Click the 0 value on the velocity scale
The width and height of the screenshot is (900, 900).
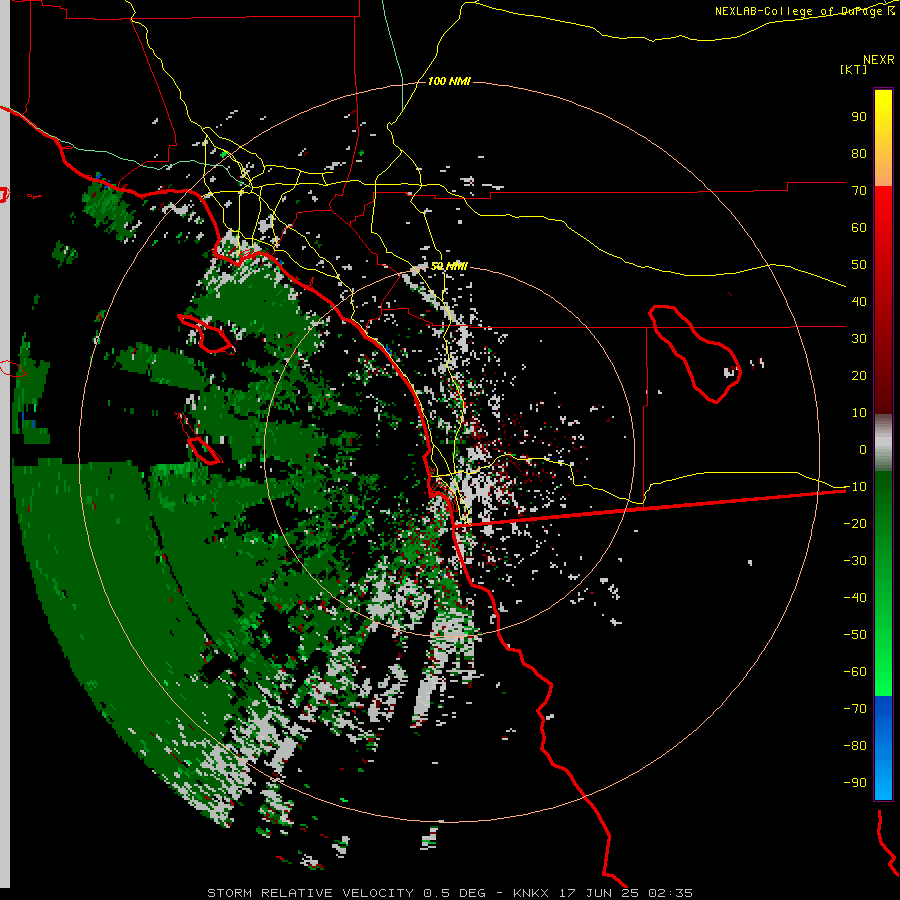pyautogui.click(x=863, y=449)
